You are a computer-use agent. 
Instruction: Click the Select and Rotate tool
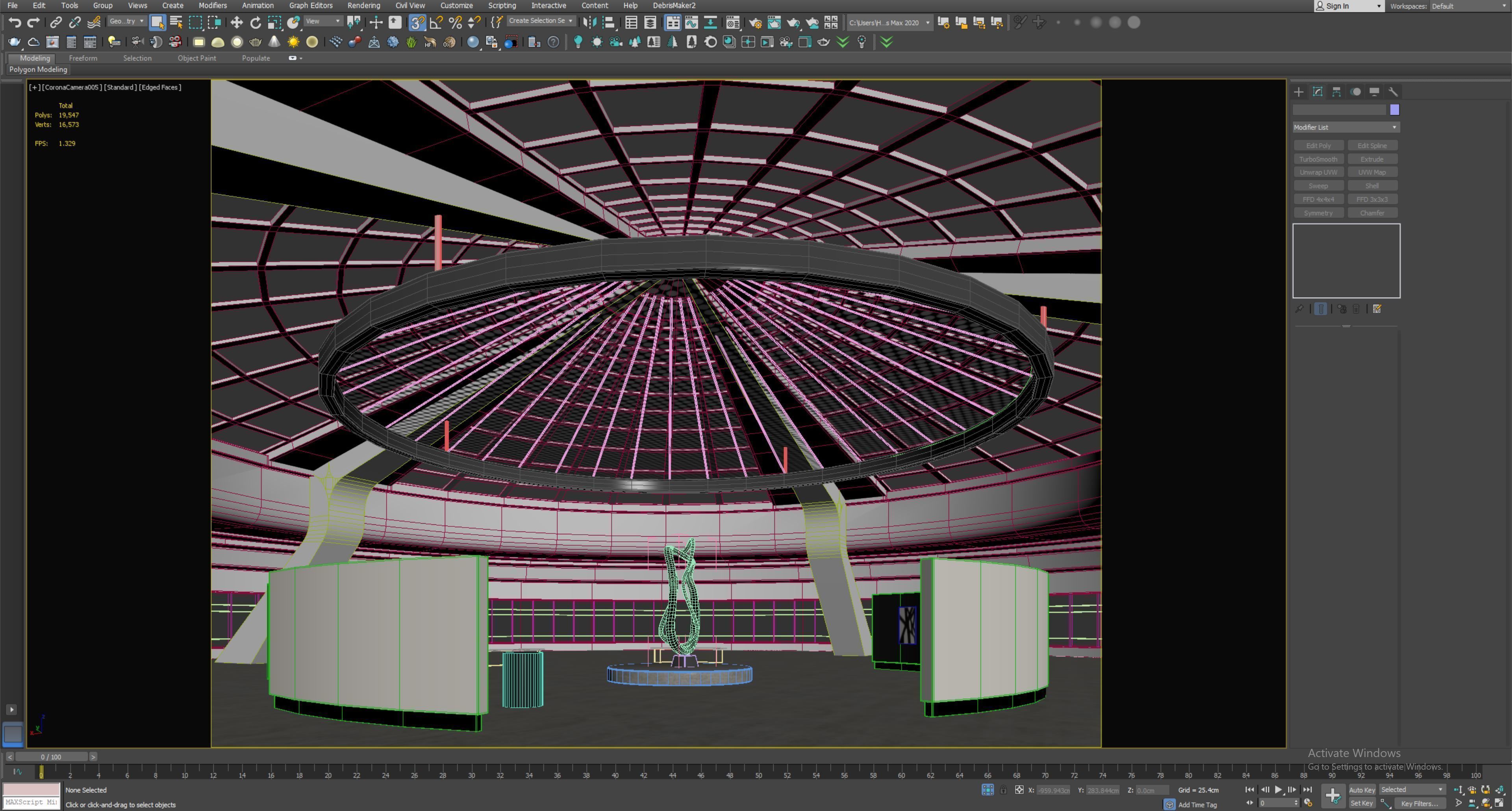pyautogui.click(x=255, y=22)
